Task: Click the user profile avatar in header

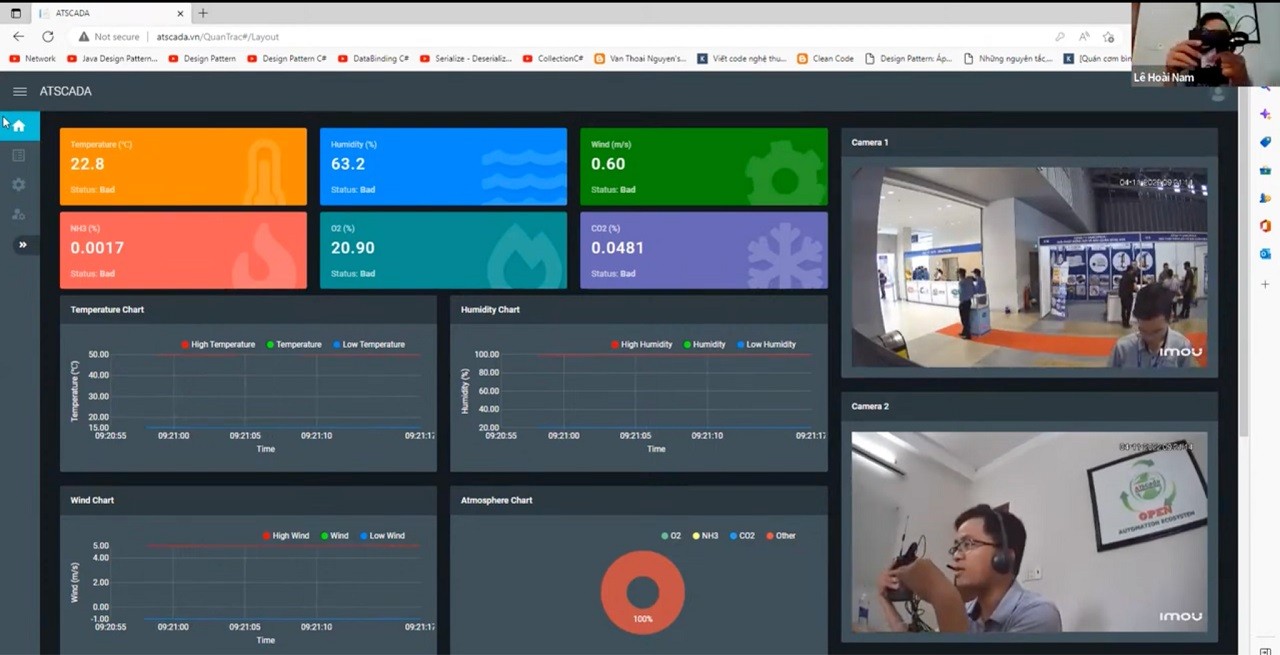Action: pyautogui.click(x=1217, y=93)
